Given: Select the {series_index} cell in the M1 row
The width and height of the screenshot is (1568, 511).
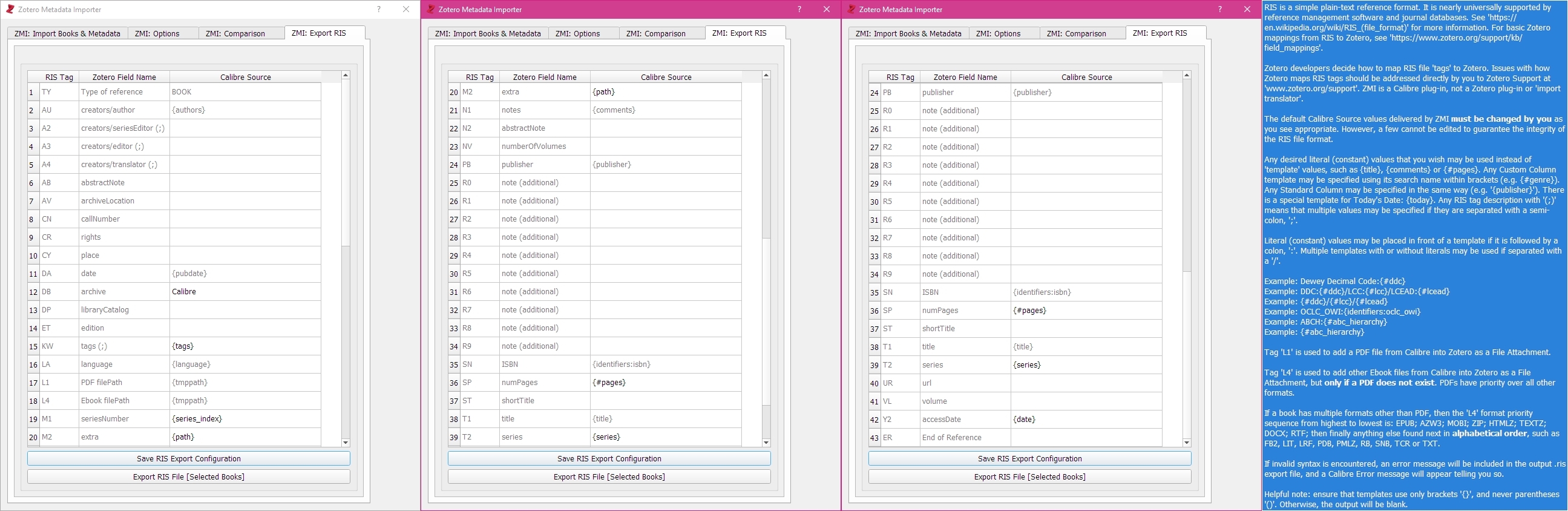Looking at the screenshot, I should click(245, 418).
